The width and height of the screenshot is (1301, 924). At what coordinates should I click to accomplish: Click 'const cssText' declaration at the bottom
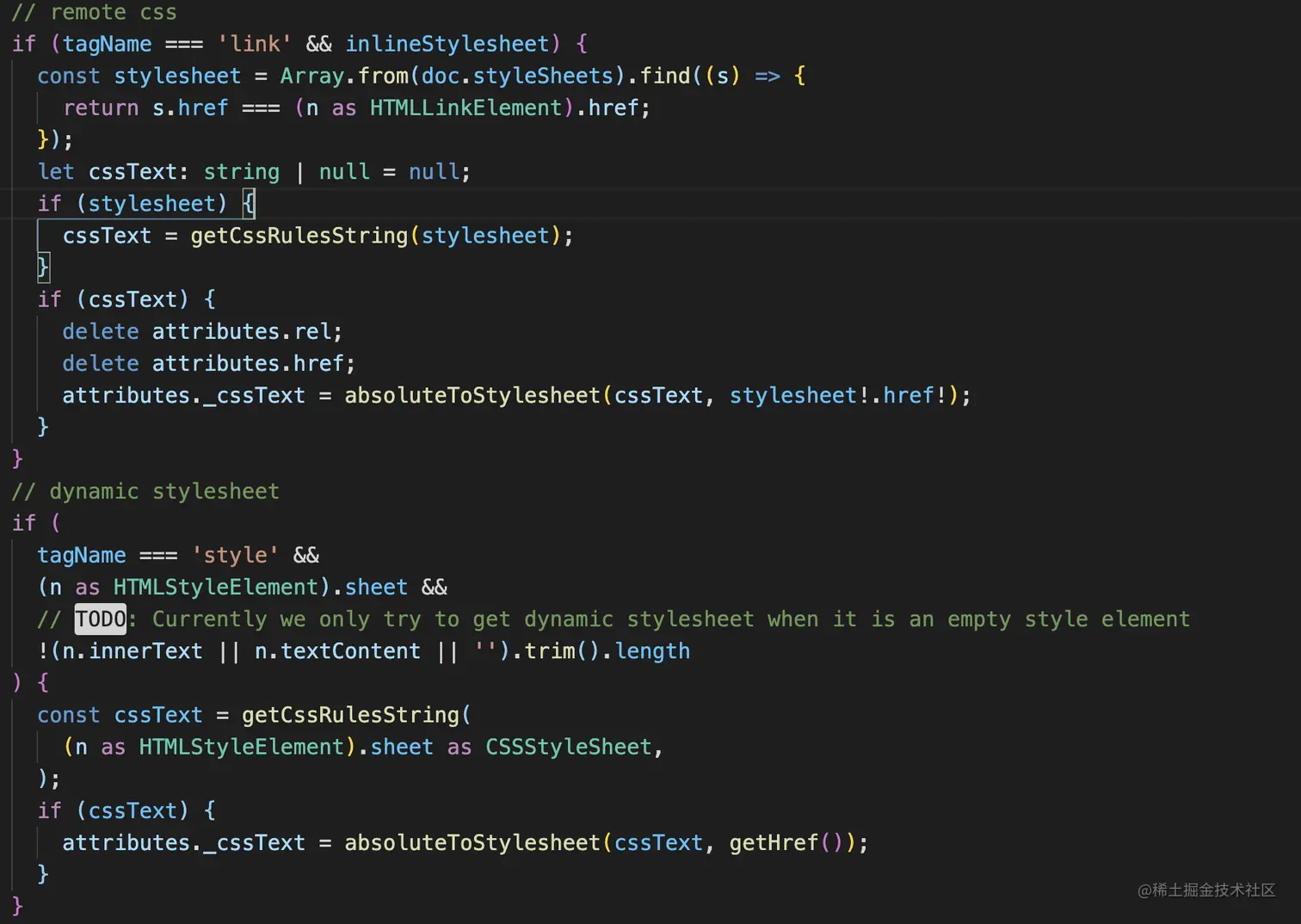pyautogui.click(x=120, y=715)
